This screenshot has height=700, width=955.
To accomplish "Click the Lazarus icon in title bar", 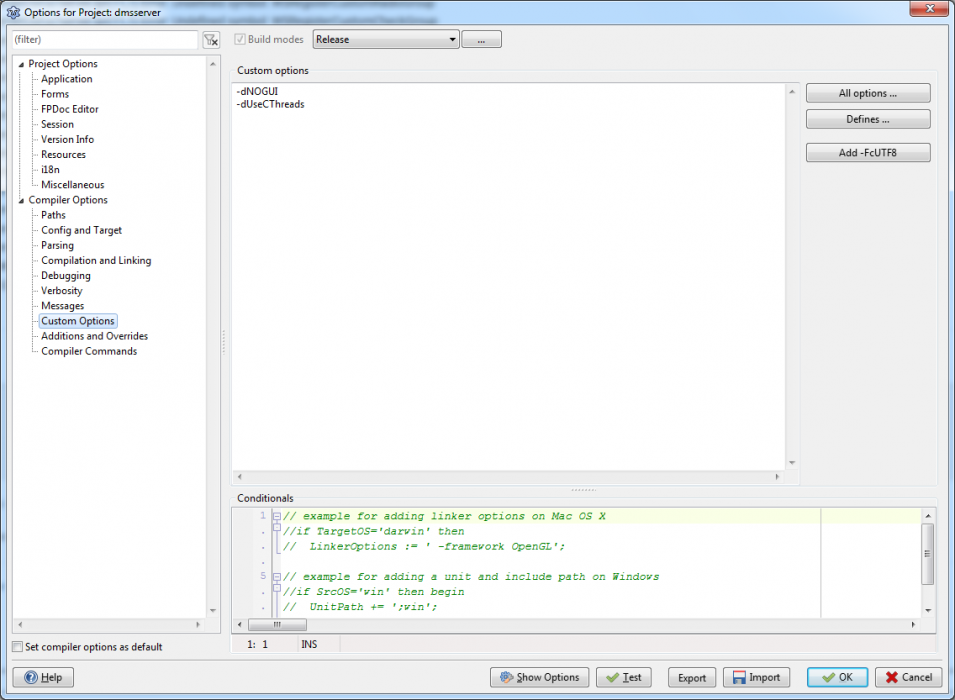I will 13,12.
